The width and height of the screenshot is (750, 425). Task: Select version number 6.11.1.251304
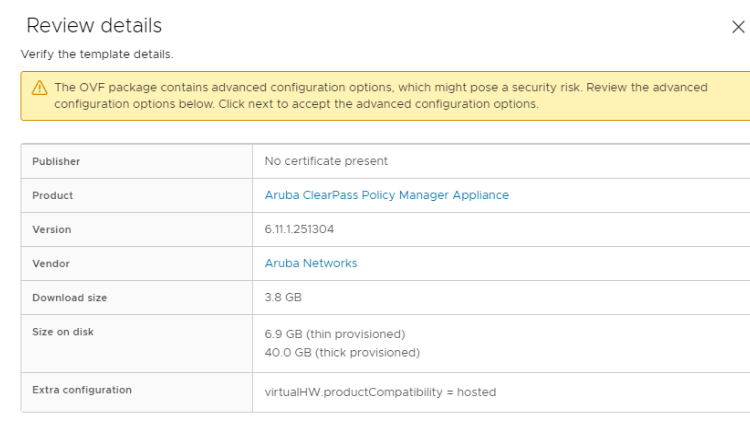(299, 229)
